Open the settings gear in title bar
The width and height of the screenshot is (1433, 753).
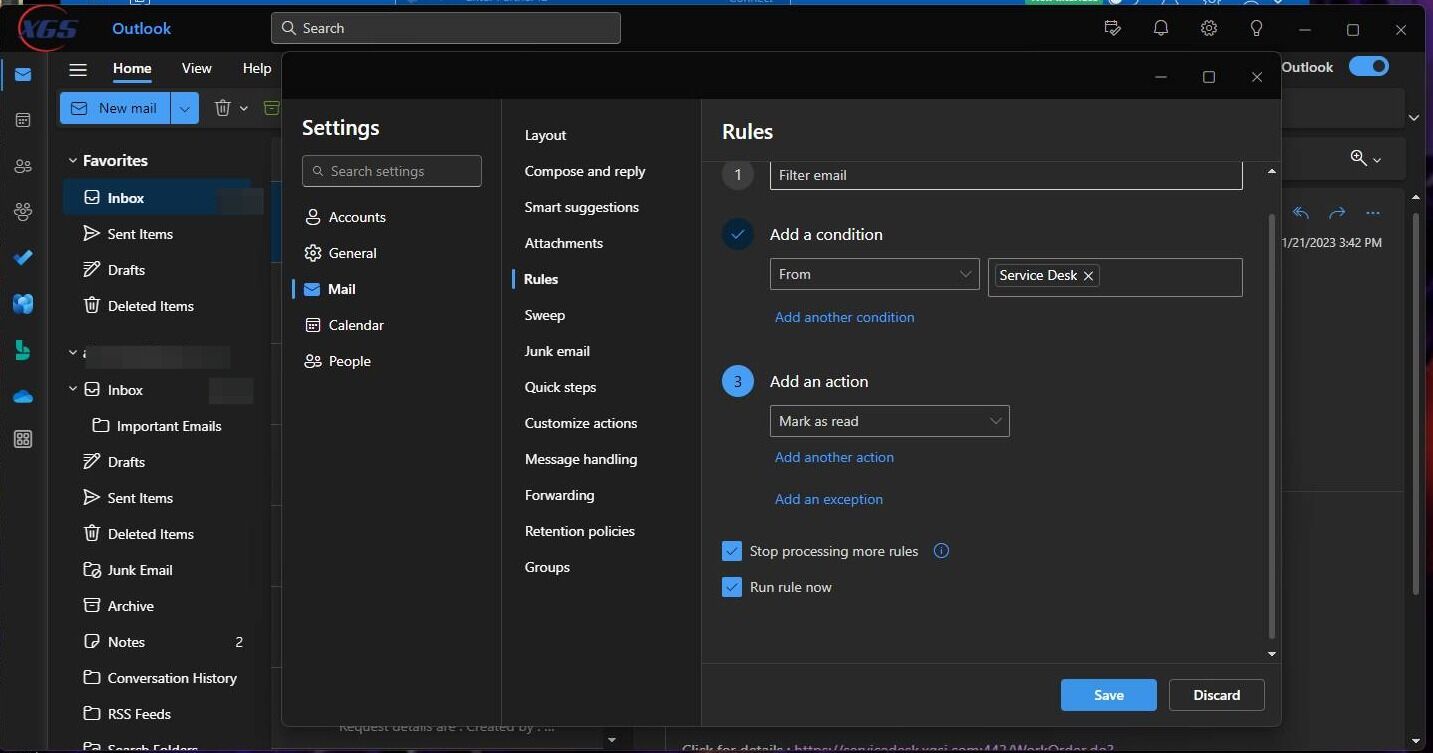1208,28
